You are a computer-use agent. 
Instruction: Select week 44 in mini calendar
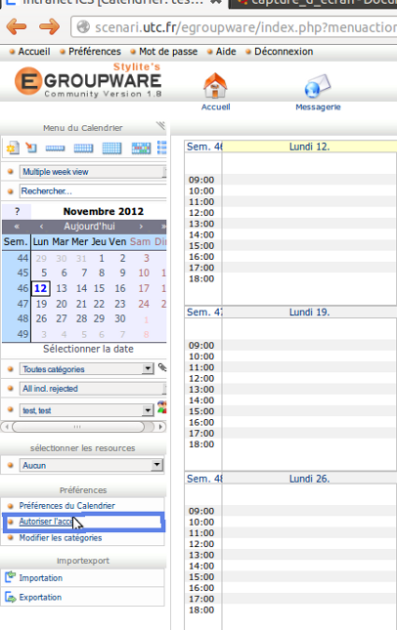pyautogui.click(x=23, y=258)
